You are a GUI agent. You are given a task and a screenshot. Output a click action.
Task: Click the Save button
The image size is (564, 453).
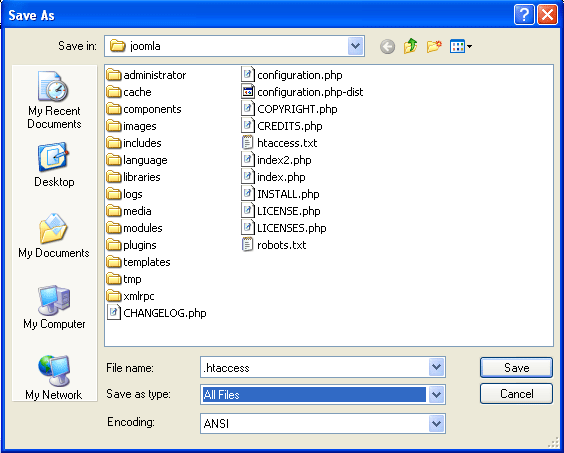[x=516, y=367]
